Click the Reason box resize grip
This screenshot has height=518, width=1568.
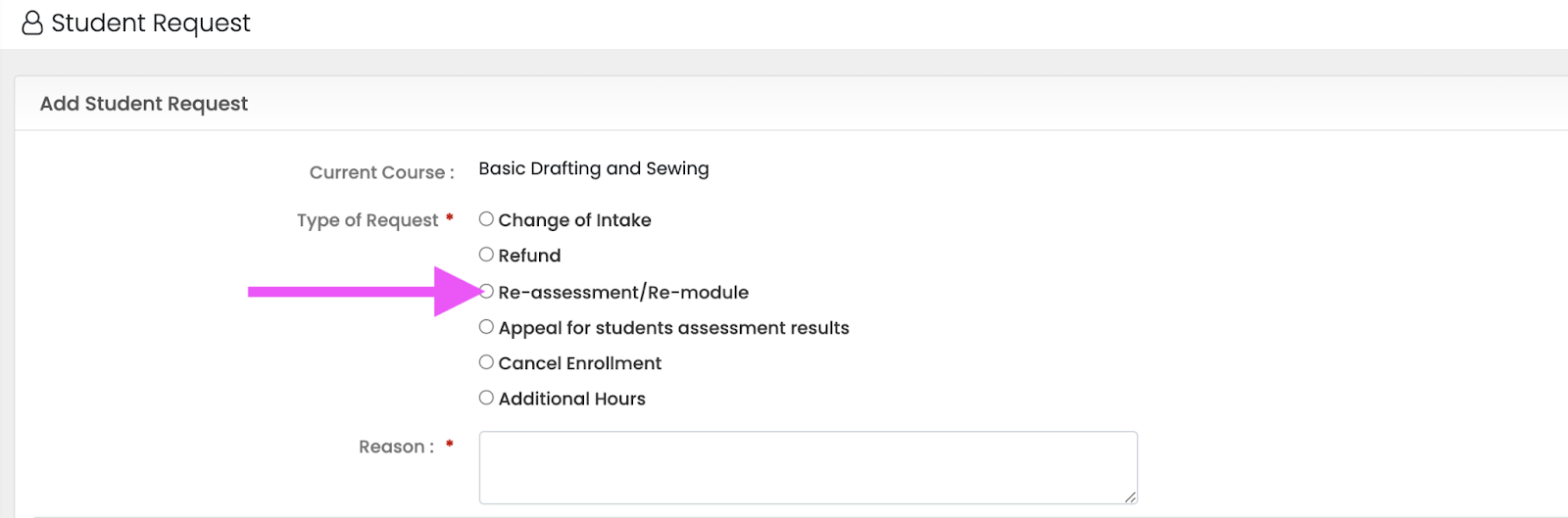click(1130, 497)
